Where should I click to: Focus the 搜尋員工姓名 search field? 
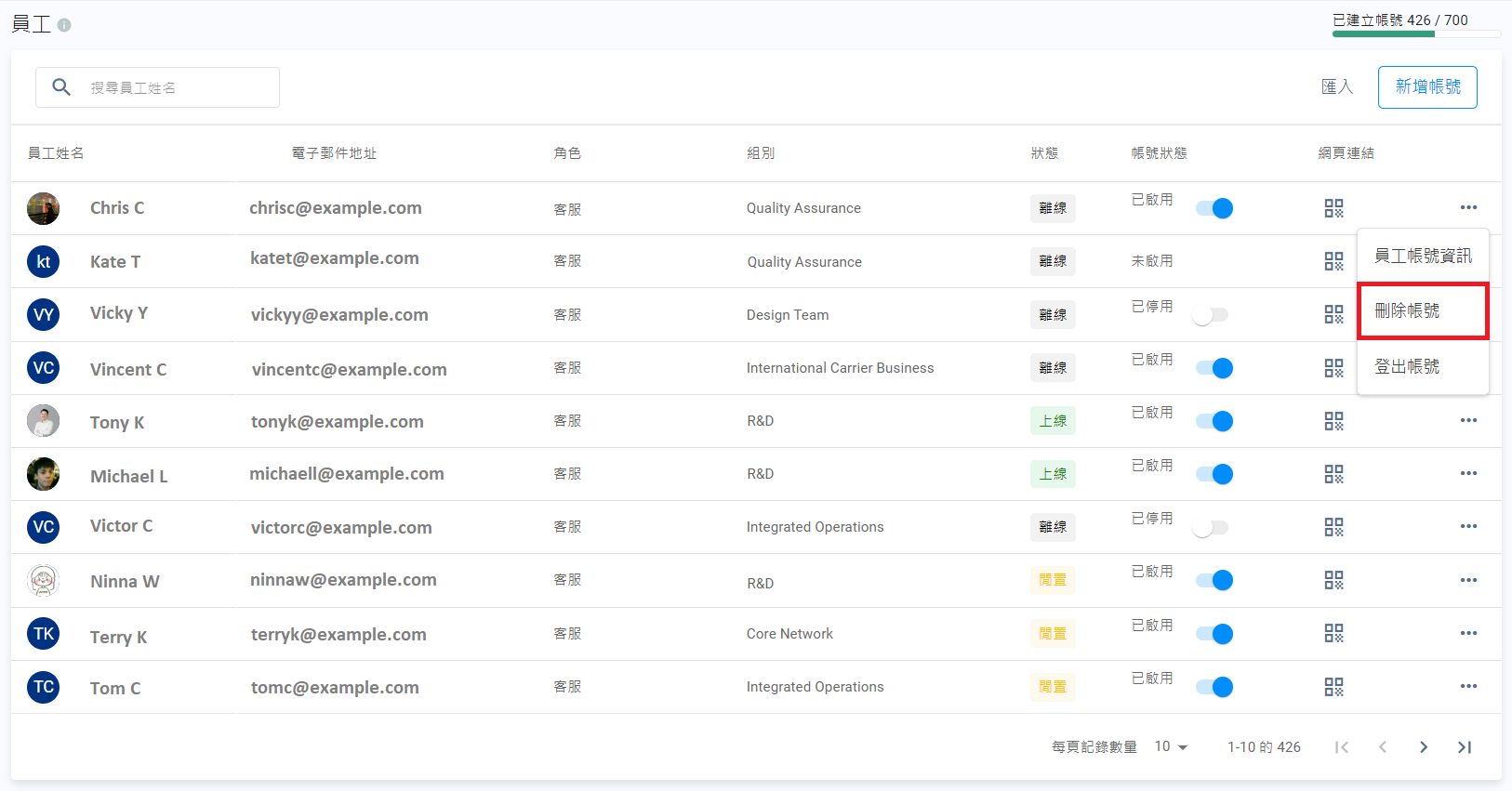[x=157, y=87]
